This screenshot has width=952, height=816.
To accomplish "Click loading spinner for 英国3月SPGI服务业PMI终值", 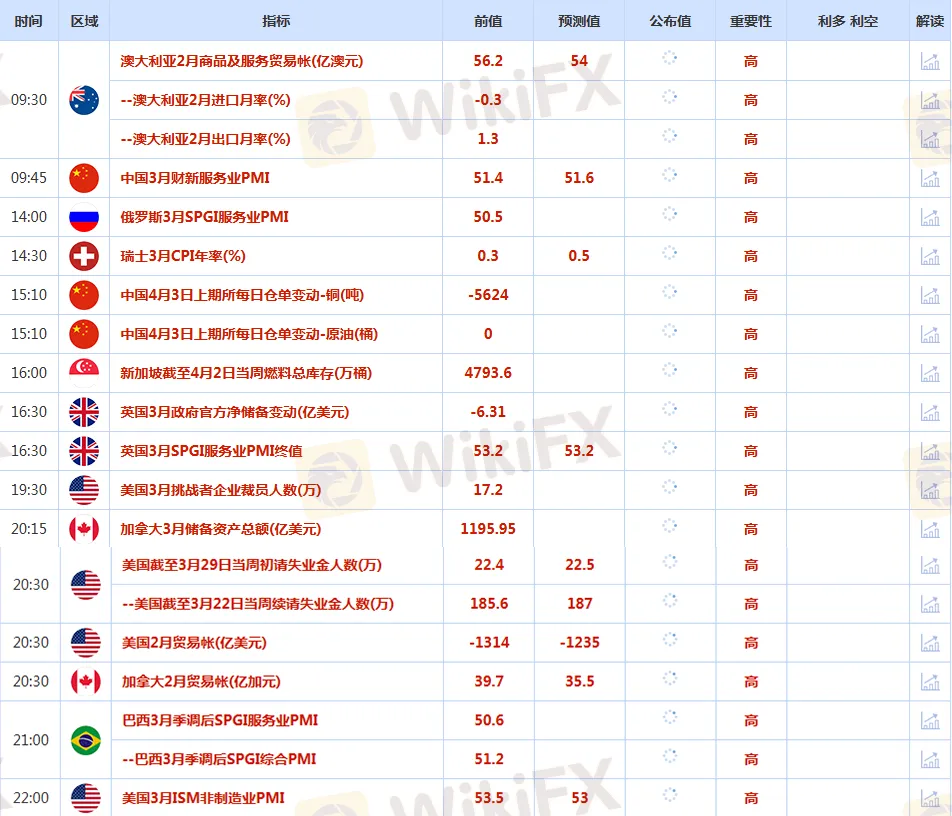I will click(x=670, y=450).
